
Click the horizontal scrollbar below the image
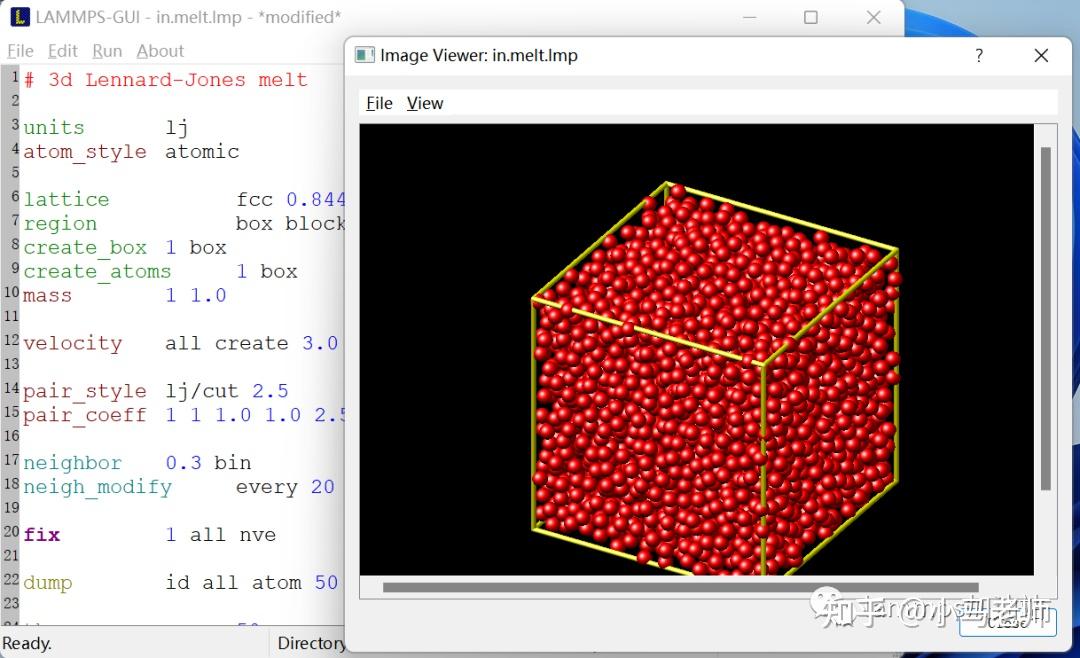681,587
